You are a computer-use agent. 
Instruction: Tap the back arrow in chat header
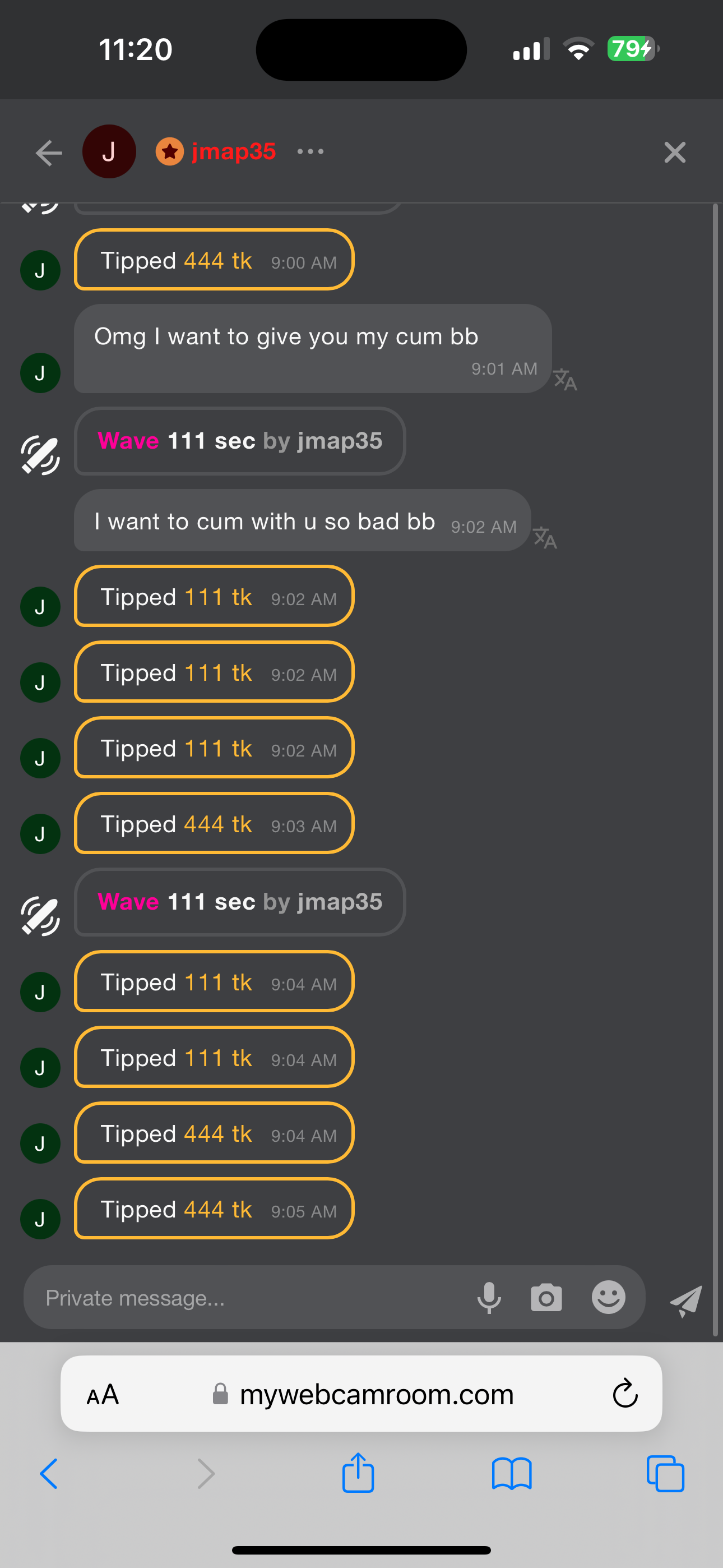(49, 152)
